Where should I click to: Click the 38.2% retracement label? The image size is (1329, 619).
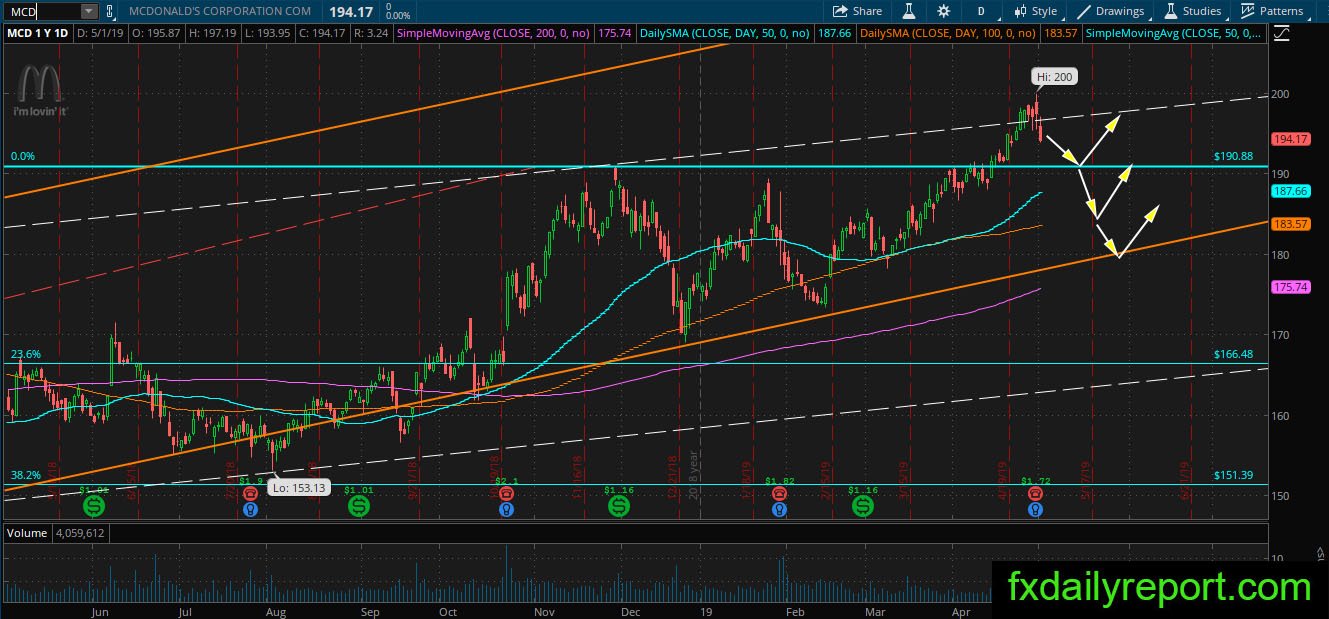pyautogui.click(x=25, y=475)
